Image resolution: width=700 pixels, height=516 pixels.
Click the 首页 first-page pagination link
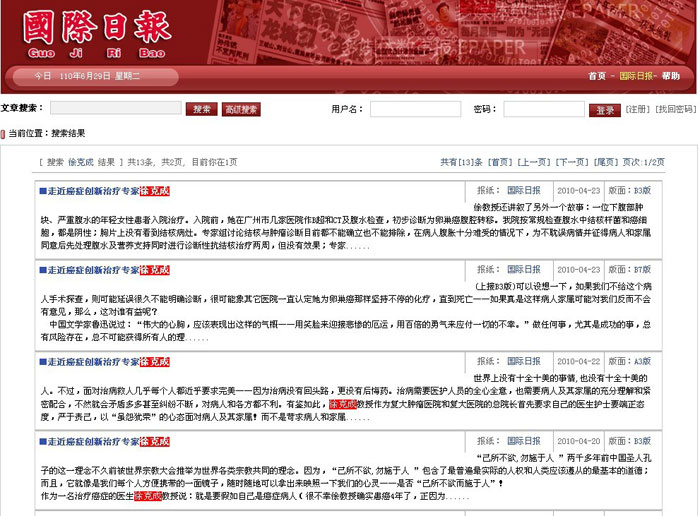click(x=499, y=162)
